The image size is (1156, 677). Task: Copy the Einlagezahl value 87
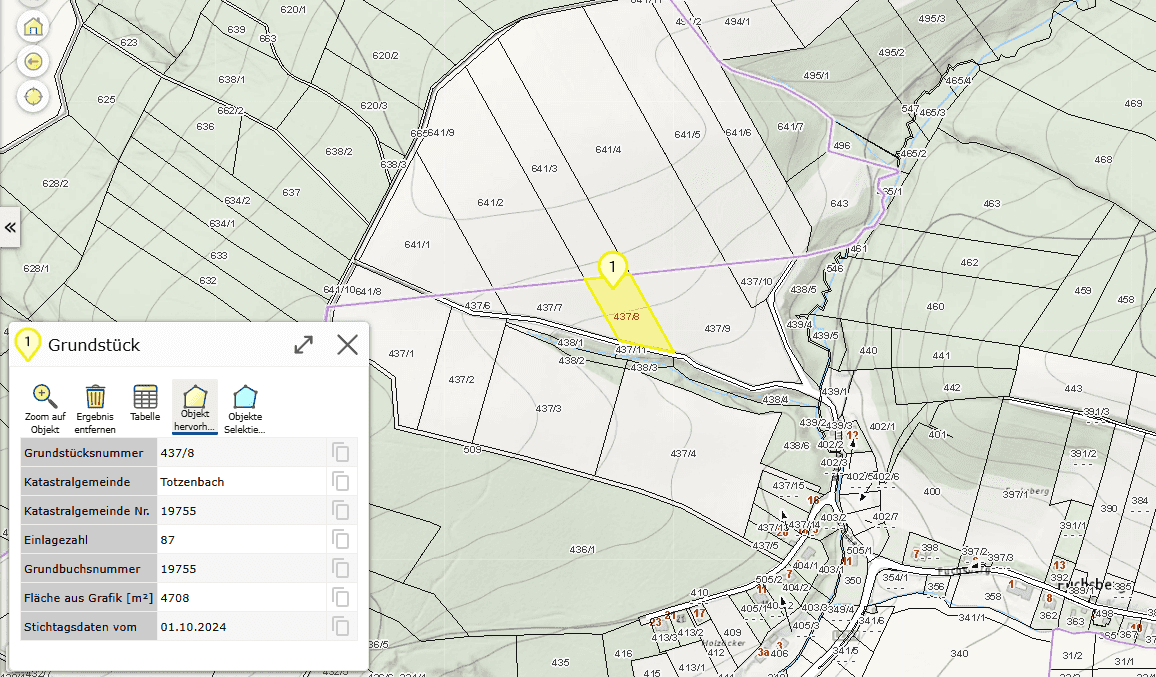coord(341,540)
